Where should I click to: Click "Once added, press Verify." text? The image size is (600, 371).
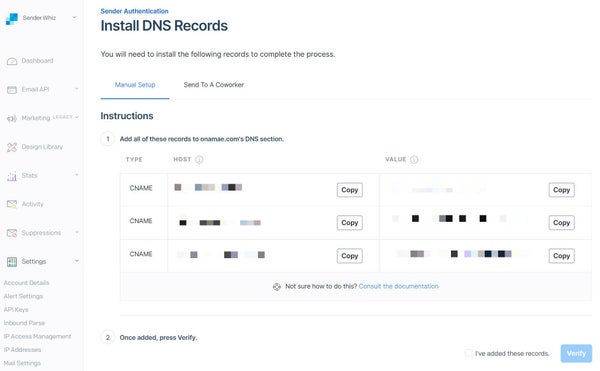click(x=158, y=338)
